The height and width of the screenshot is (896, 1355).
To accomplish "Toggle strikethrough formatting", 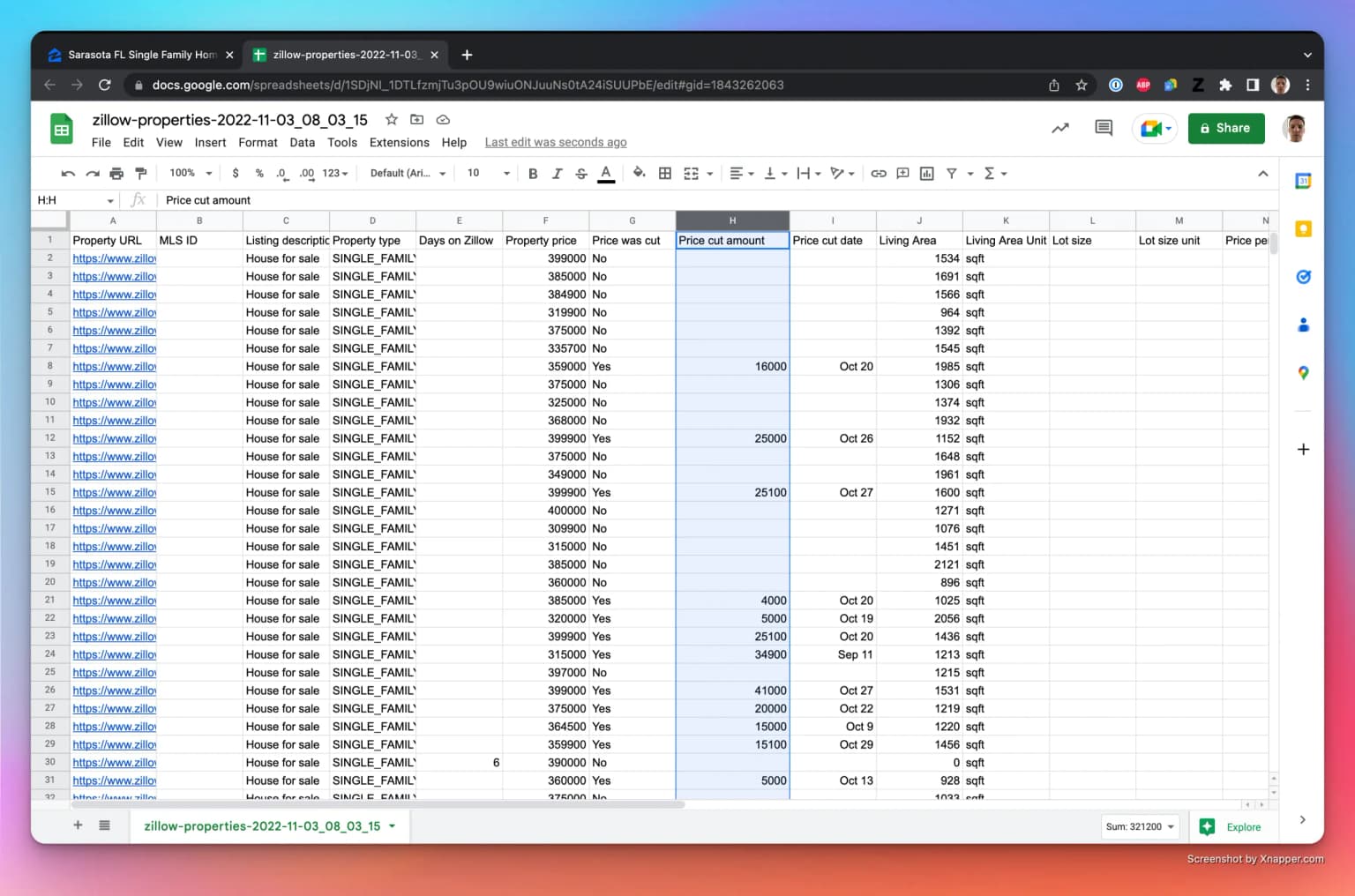I will 581,174.
